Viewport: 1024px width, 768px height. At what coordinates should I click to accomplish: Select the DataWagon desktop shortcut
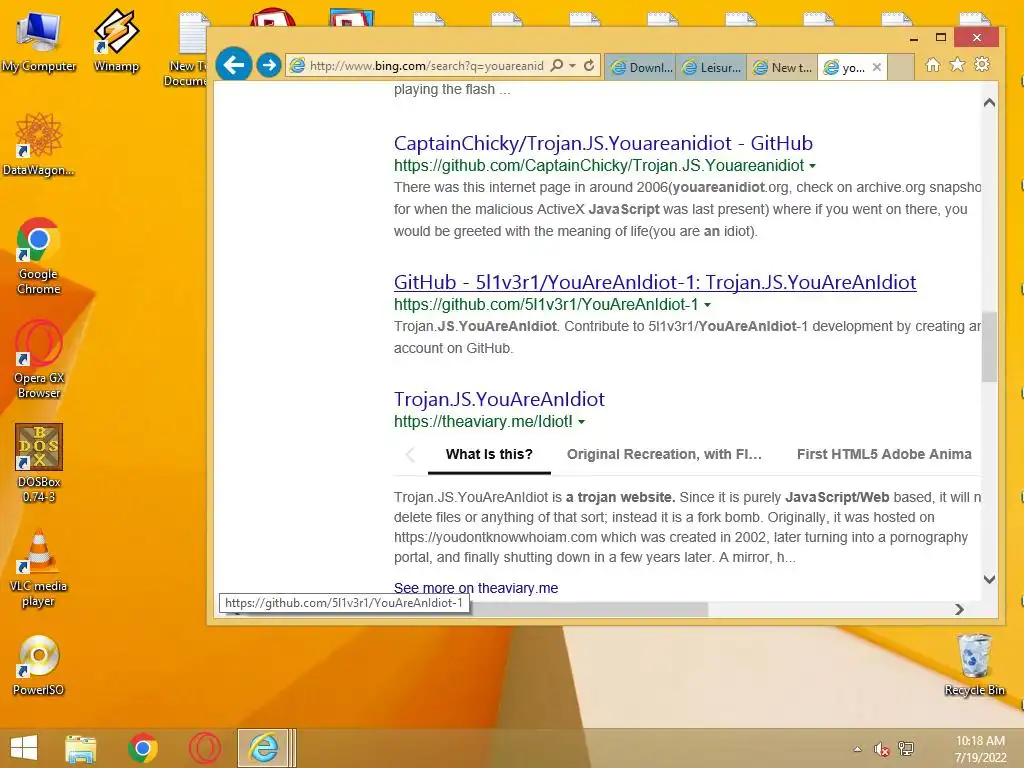tap(39, 144)
